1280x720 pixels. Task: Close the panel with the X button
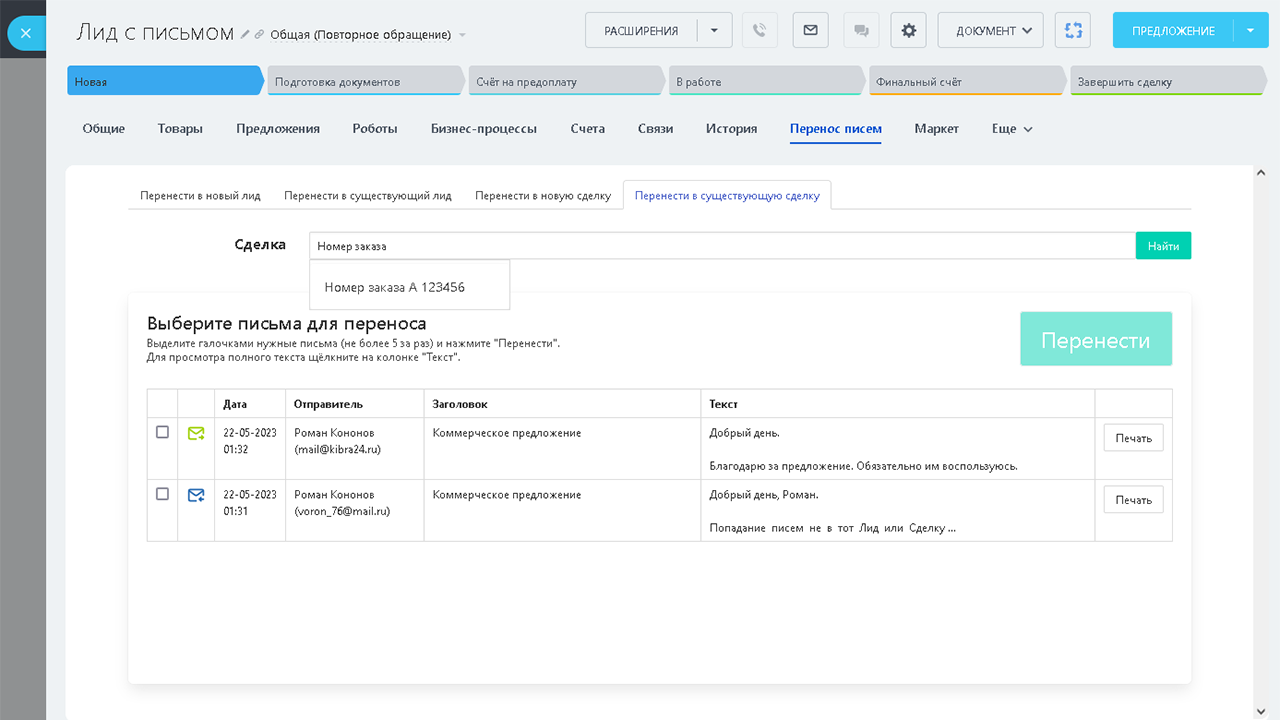[x=26, y=33]
